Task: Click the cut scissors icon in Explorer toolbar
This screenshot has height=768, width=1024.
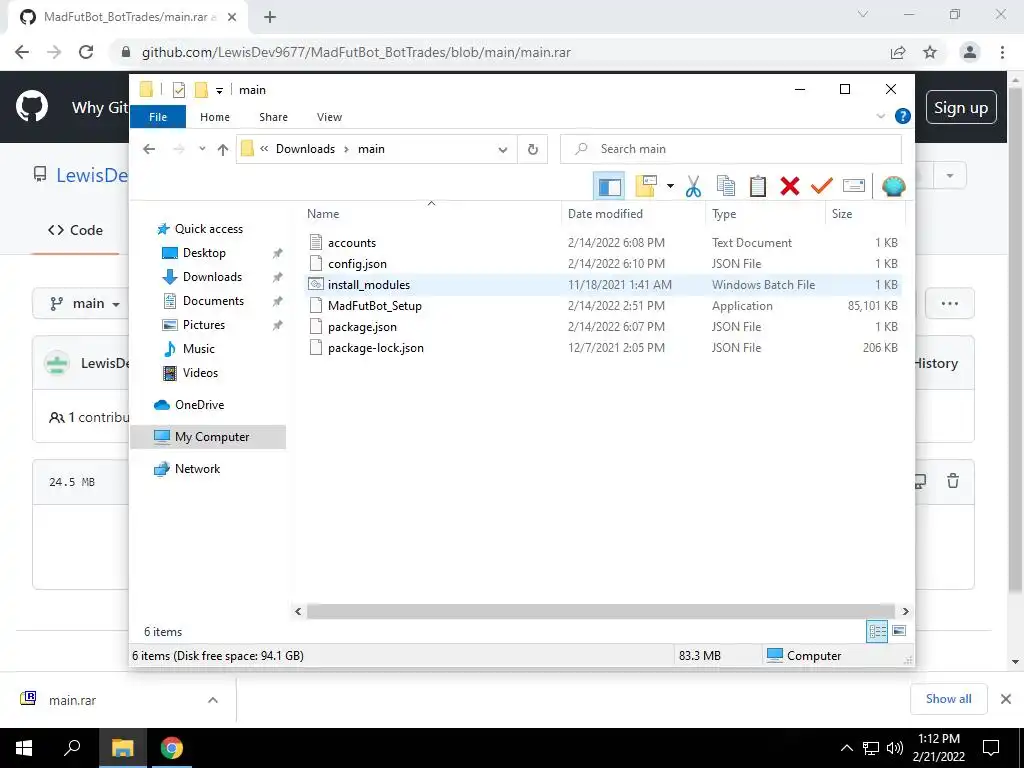Action: click(x=693, y=187)
